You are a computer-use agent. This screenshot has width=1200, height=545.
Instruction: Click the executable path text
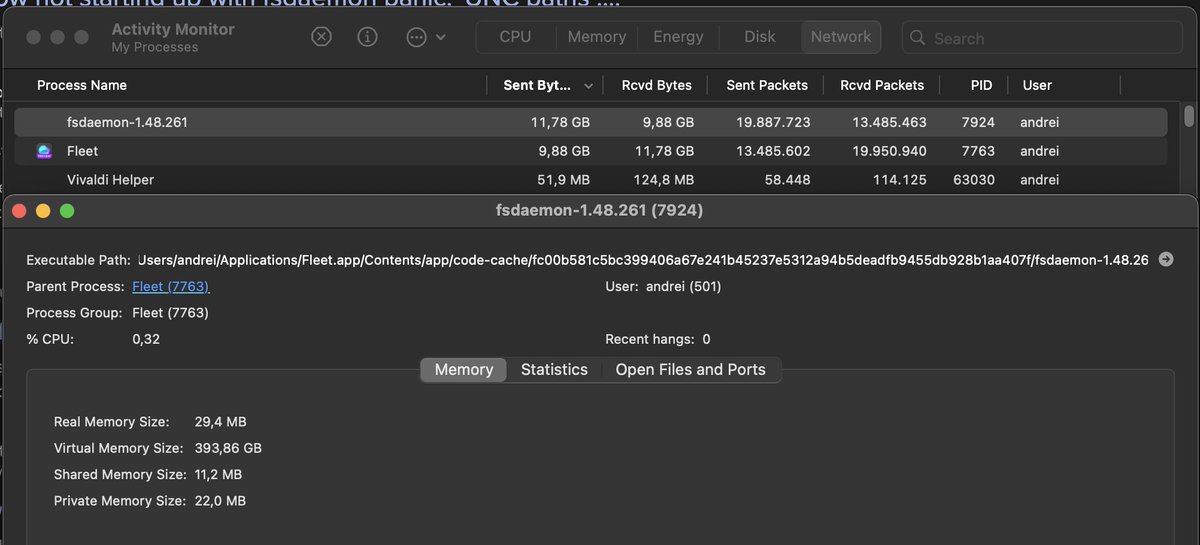click(x=643, y=259)
